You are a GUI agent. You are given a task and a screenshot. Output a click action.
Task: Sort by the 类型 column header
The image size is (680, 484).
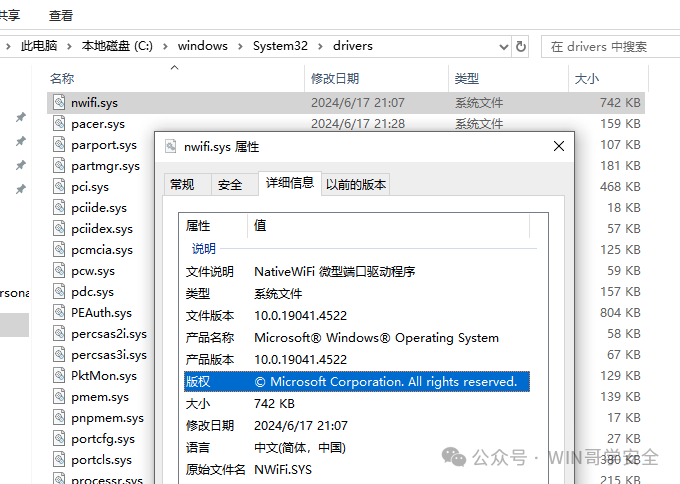point(508,78)
